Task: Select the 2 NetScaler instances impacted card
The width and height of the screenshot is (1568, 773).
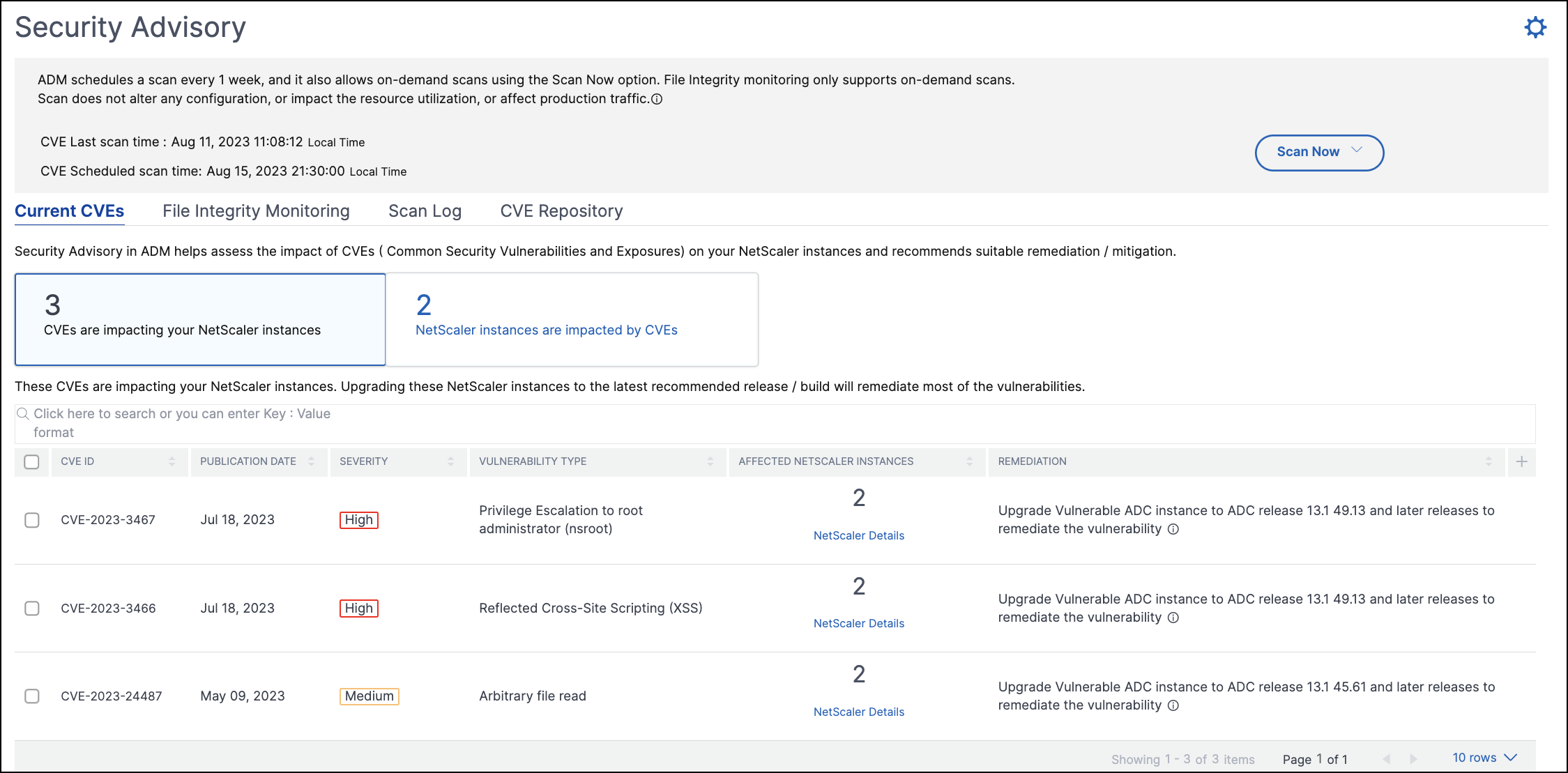Action: point(572,319)
